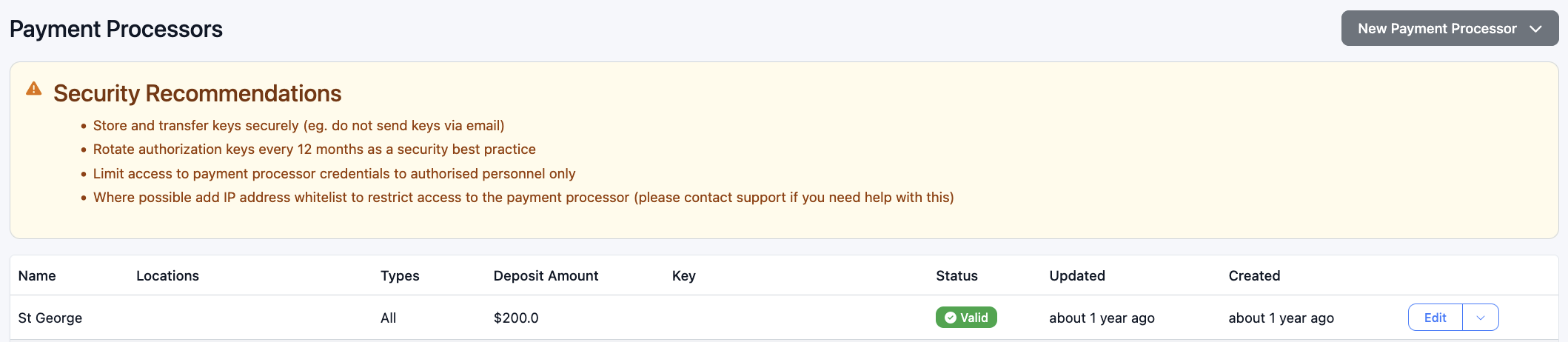Image resolution: width=1568 pixels, height=342 pixels.
Task: Click the Key column header
Action: [x=683, y=276]
